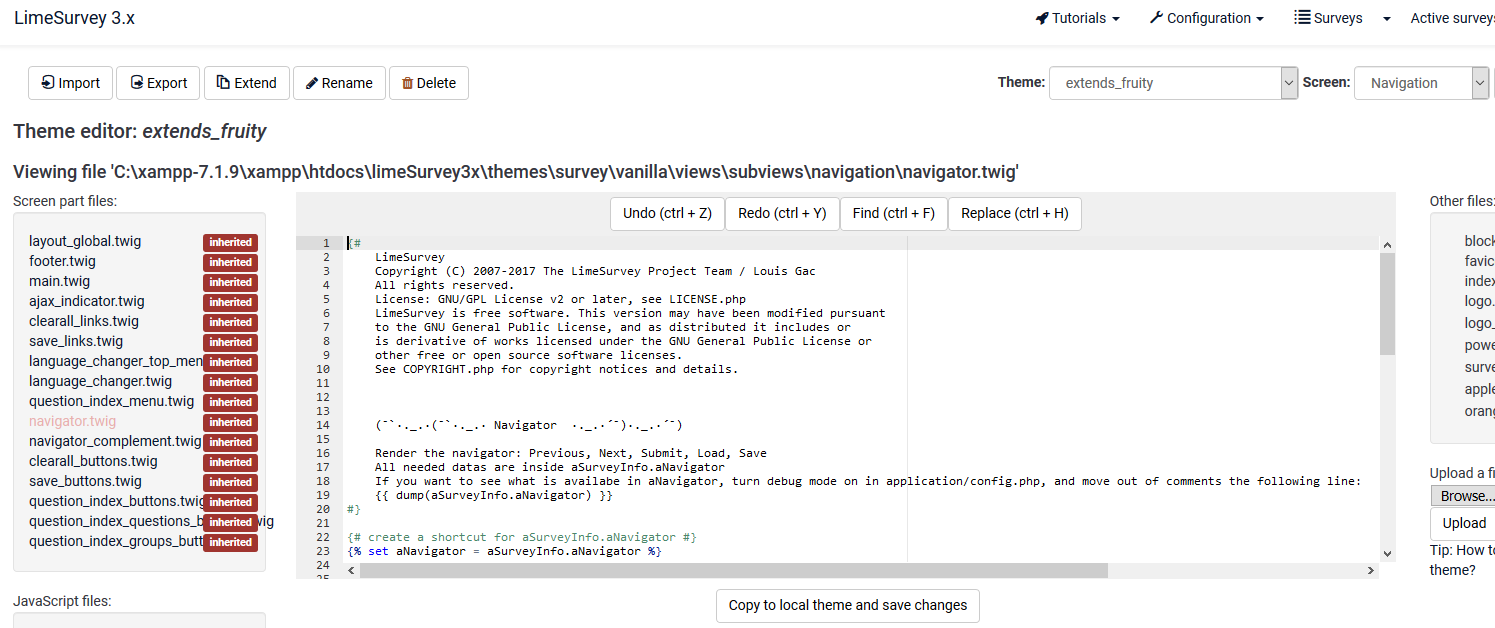Click the inherited badge beside footer.twig

pyautogui.click(x=230, y=262)
